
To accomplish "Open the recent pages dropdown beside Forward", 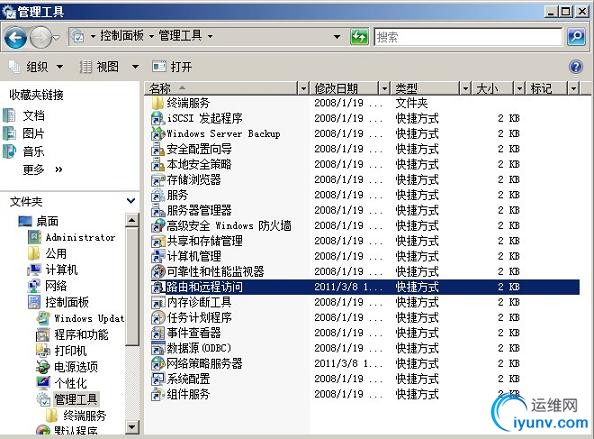I will point(57,37).
